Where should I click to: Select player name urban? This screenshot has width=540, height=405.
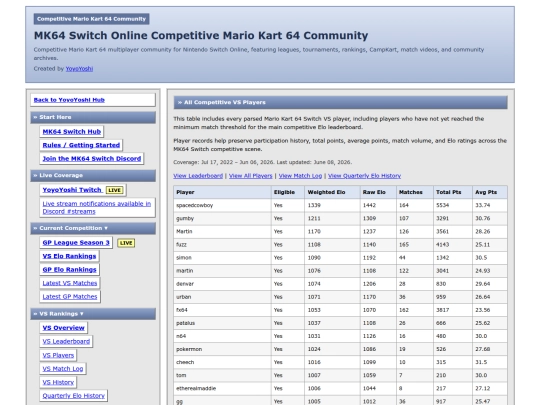click(x=184, y=297)
